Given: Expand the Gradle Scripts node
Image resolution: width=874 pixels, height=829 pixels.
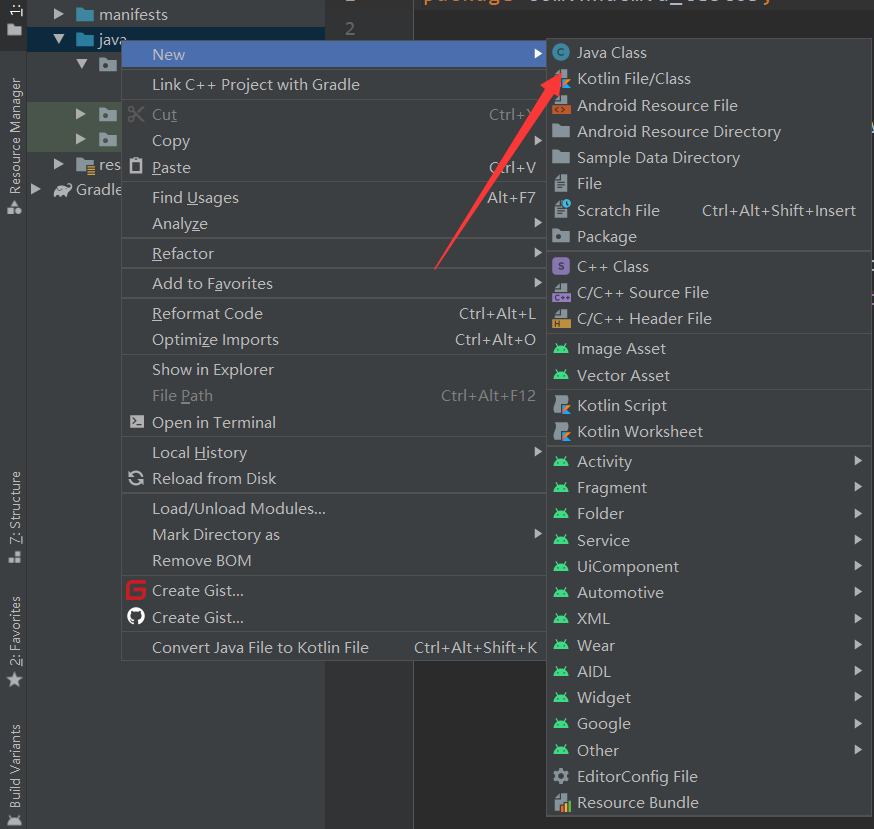Looking at the screenshot, I should click(36, 189).
